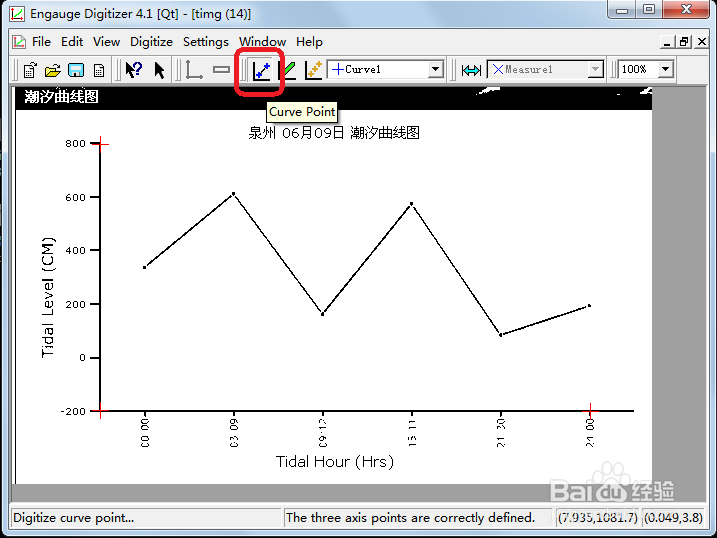Minimize the inner document window
This screenshot has height=538, width=717.
point(667,42)
